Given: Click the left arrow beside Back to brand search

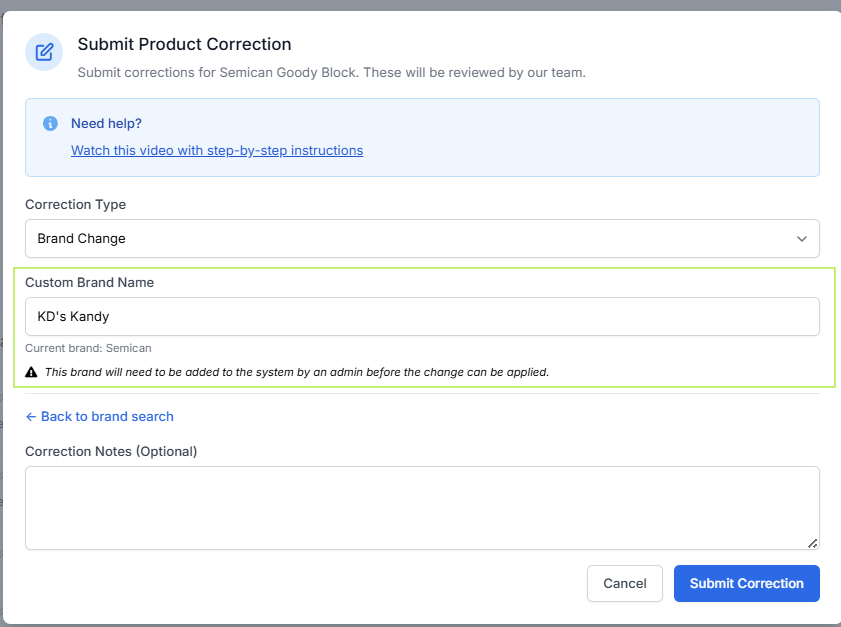Looking at the screenshot, I should click(31, 416).
